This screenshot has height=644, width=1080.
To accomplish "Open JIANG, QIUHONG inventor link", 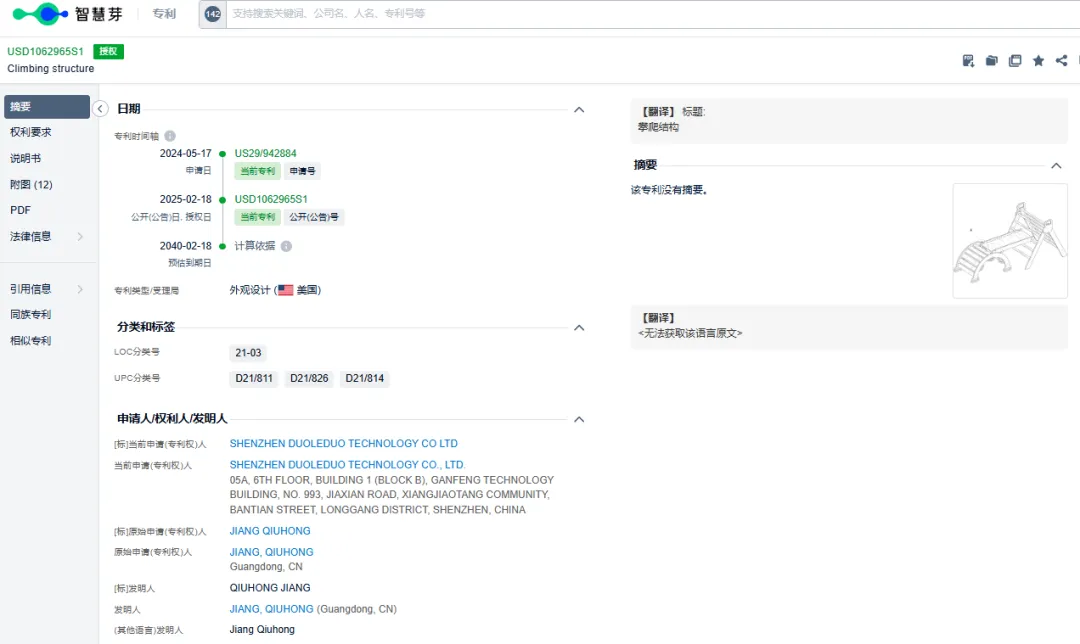I will tap(271, 609).
